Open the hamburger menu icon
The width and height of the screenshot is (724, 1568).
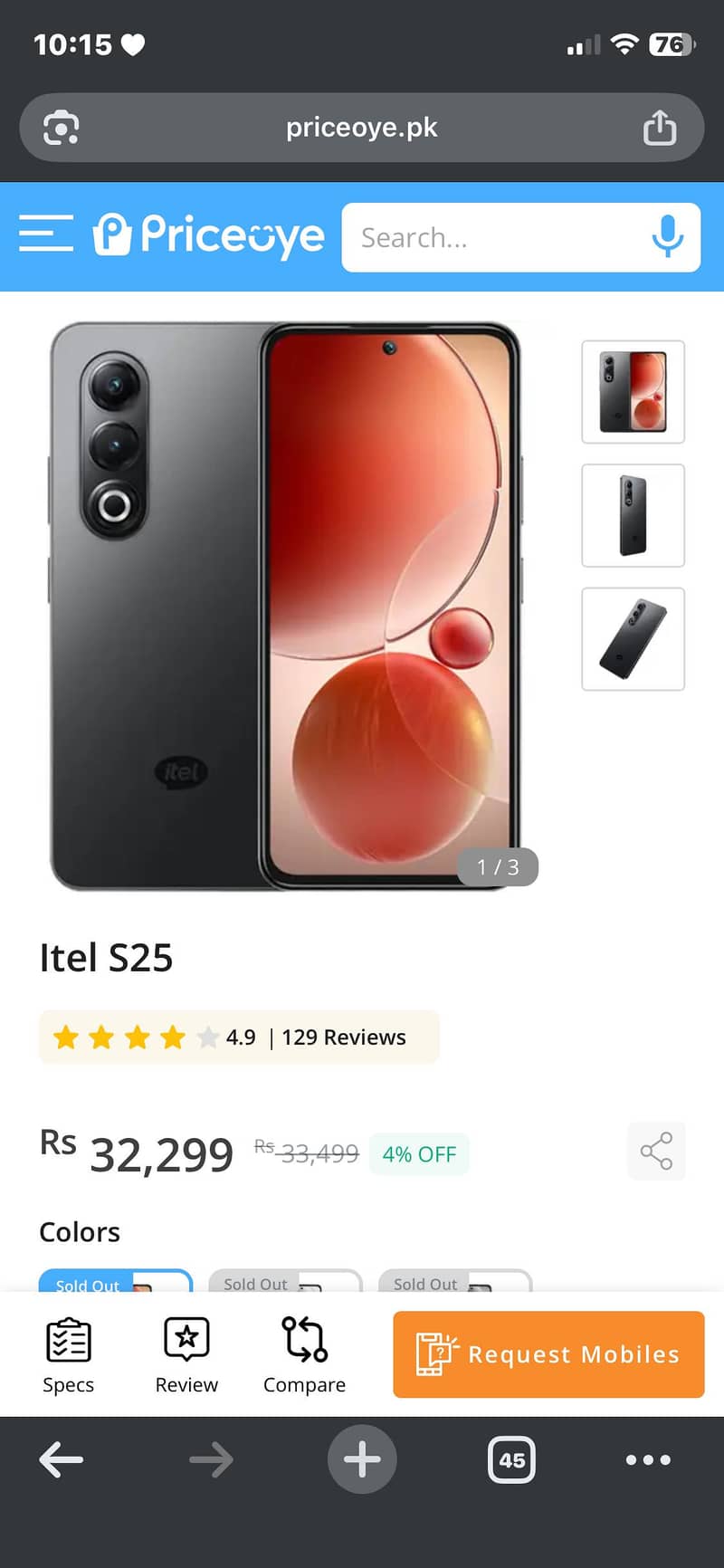click(x=46, y=234)
